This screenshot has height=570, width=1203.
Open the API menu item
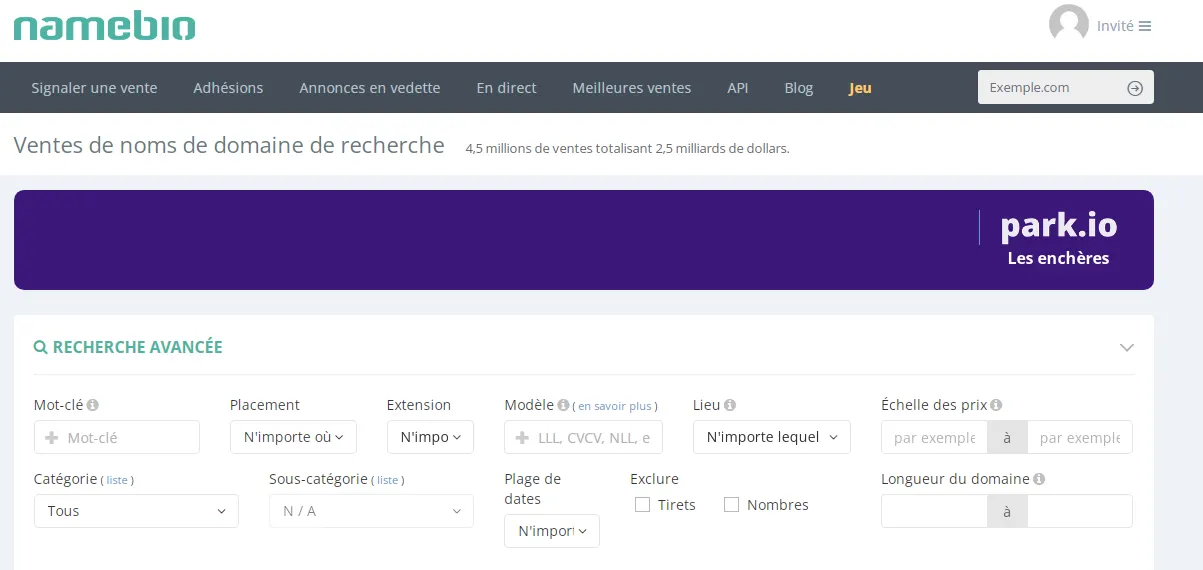tap(738, 88)
